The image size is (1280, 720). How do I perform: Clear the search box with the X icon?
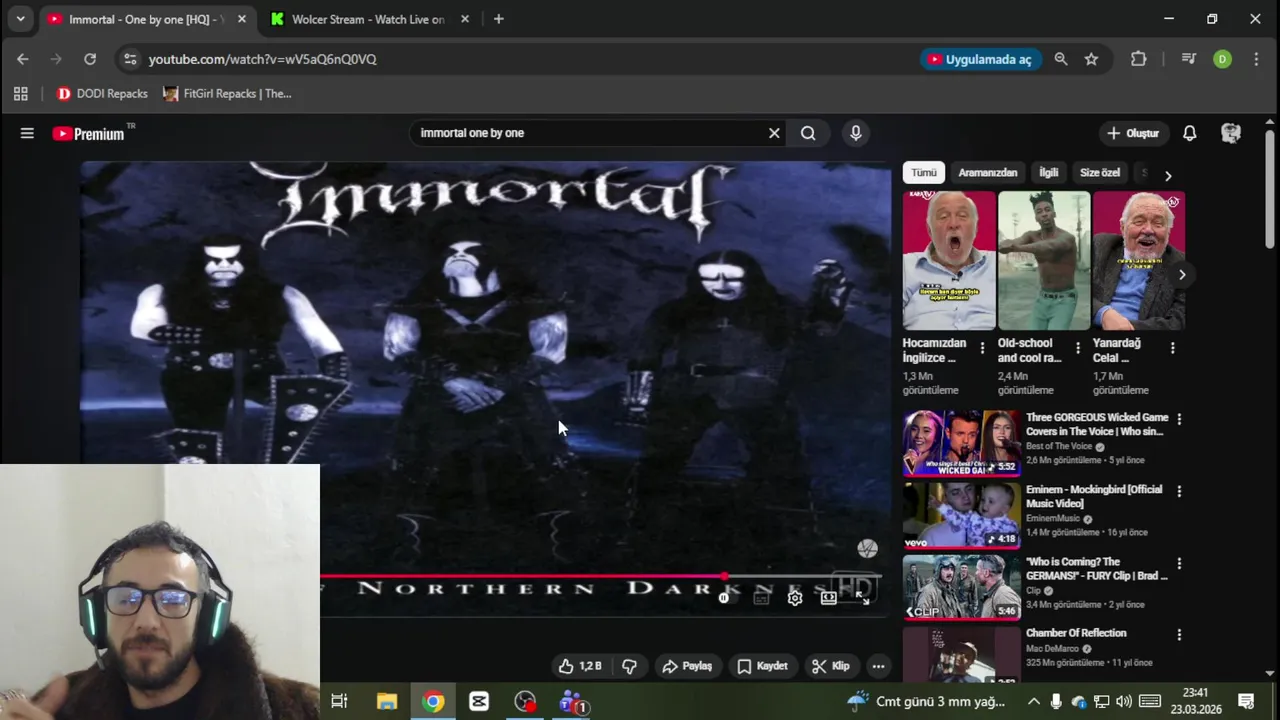(x=774, y=133)
